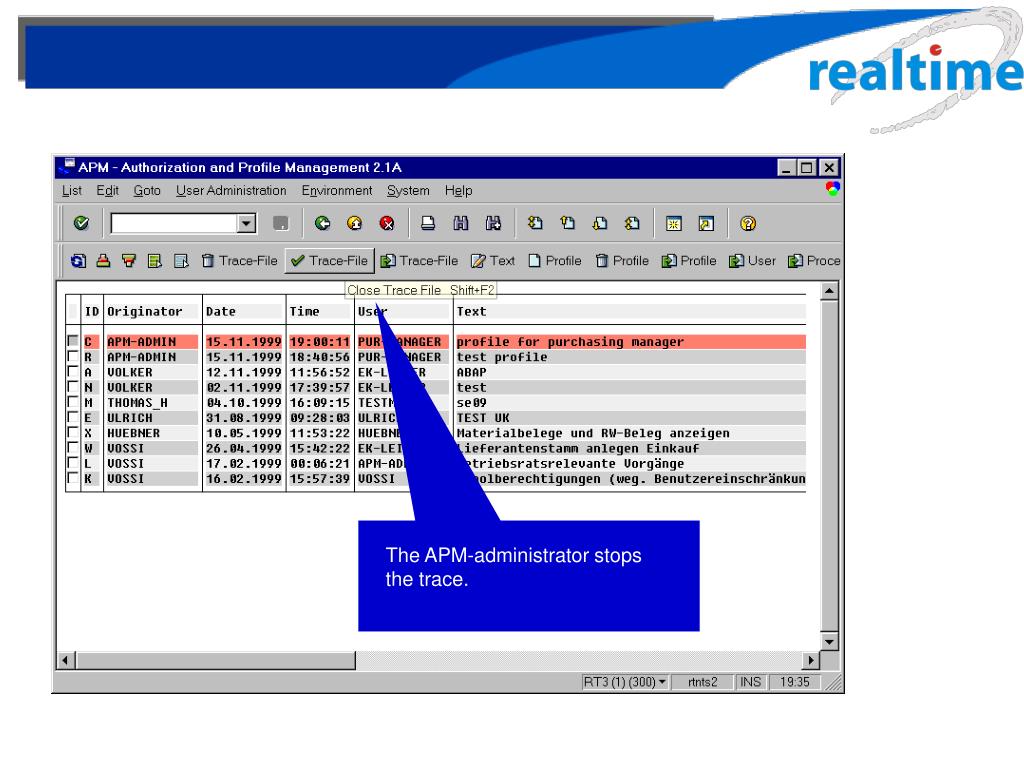Viewport: 1024px width, 768px height.
Task: Click the Text edit button
Action: [x=493, y=261]
